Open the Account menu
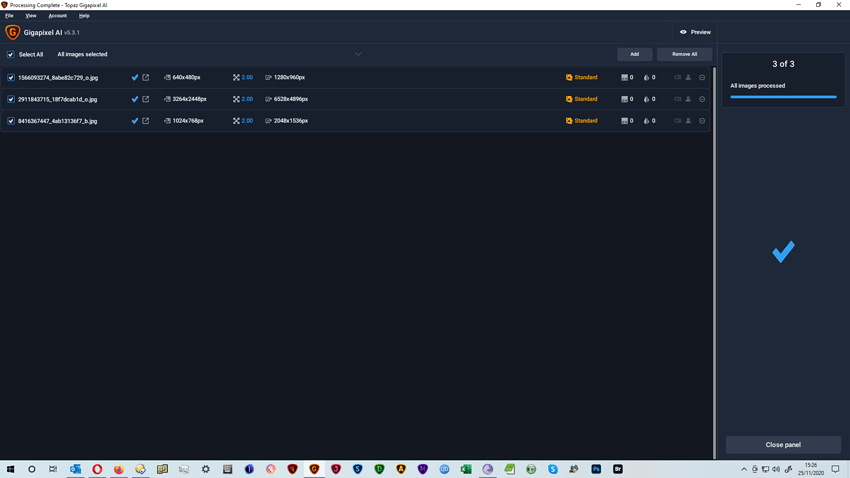Viewport: 850px width, 478px height. (57, 16)
